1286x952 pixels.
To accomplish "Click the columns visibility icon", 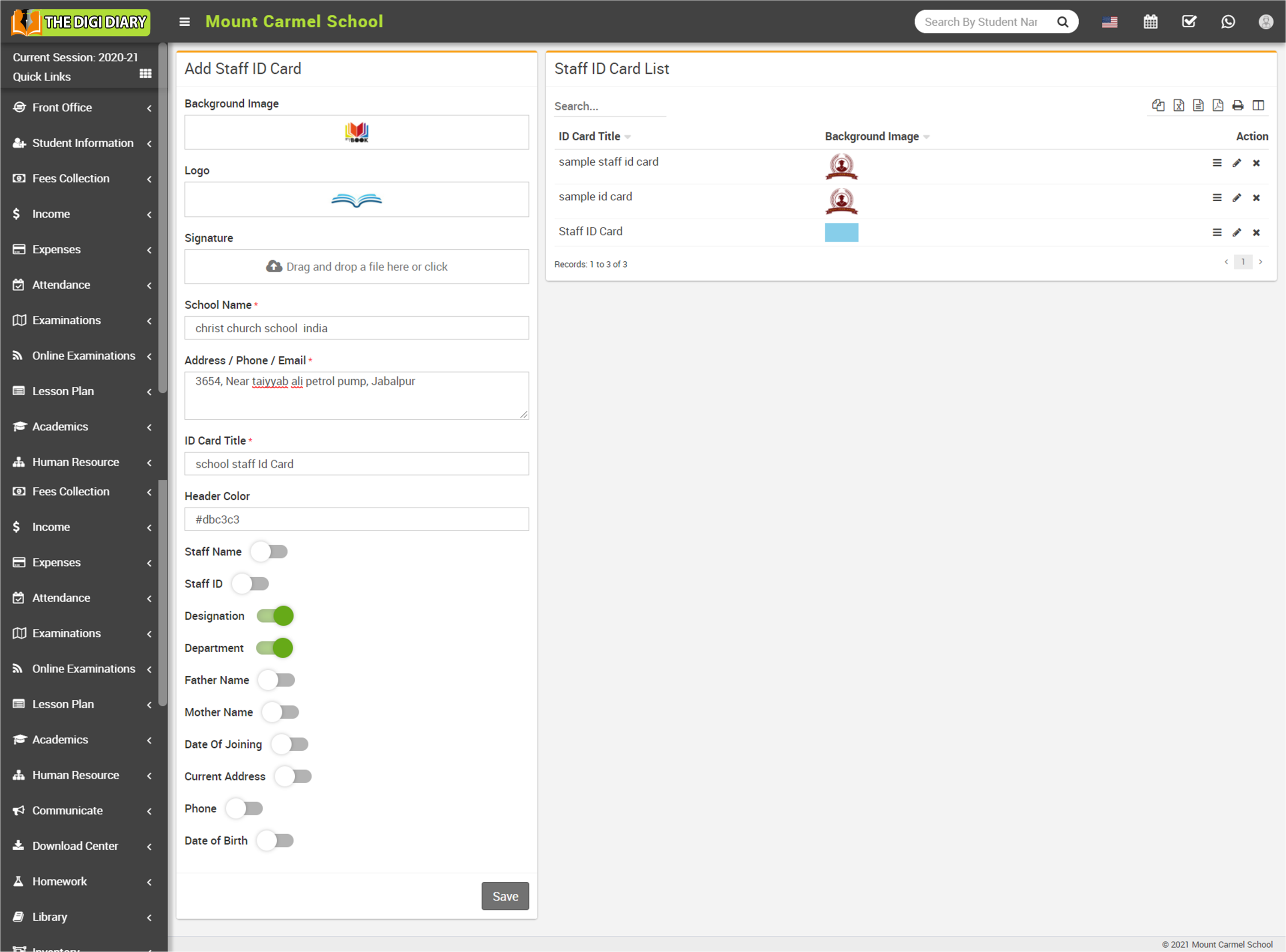I will tap(1258, 105).
